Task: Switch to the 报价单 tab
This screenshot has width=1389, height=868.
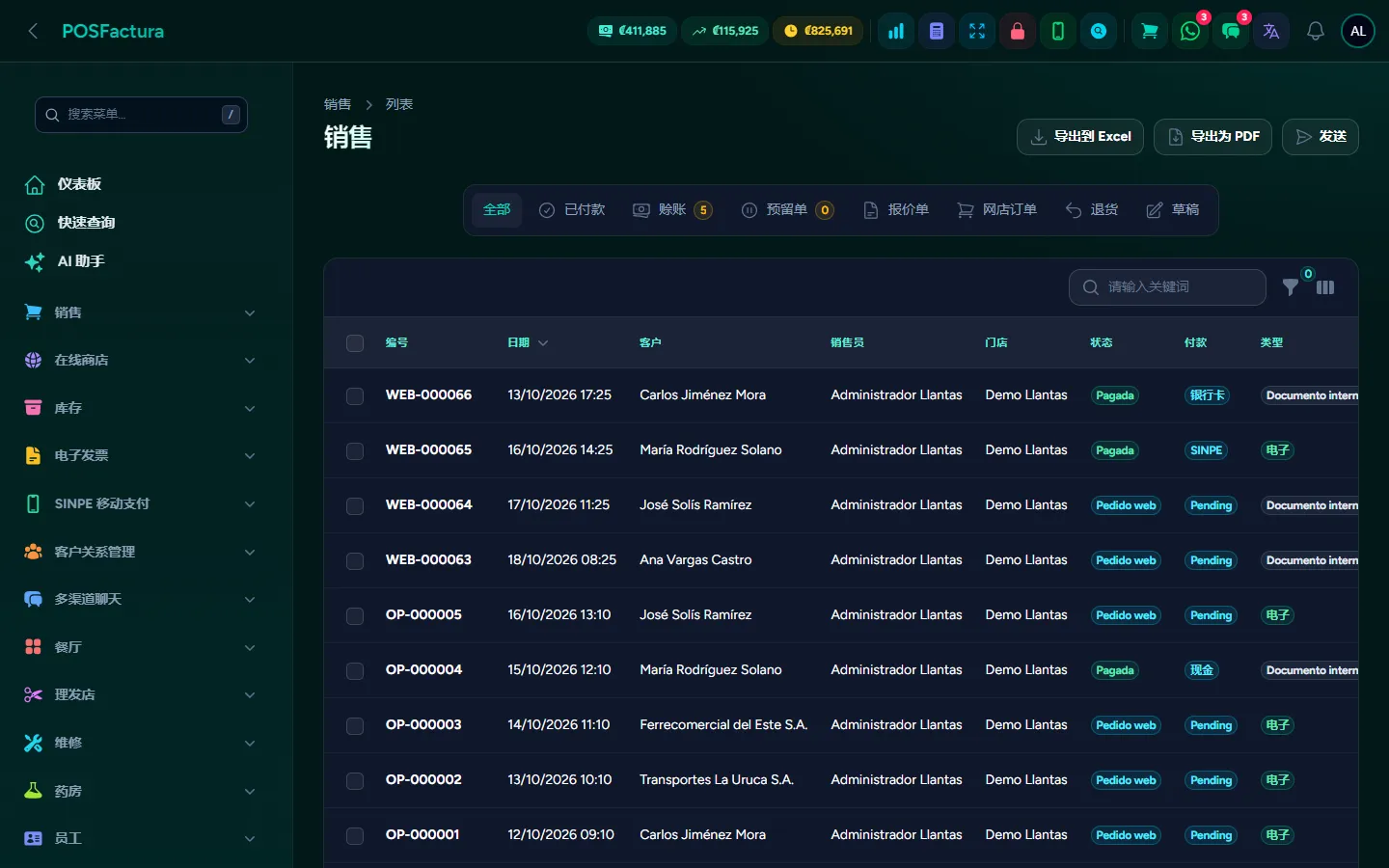Action: (x=896, y=210)
